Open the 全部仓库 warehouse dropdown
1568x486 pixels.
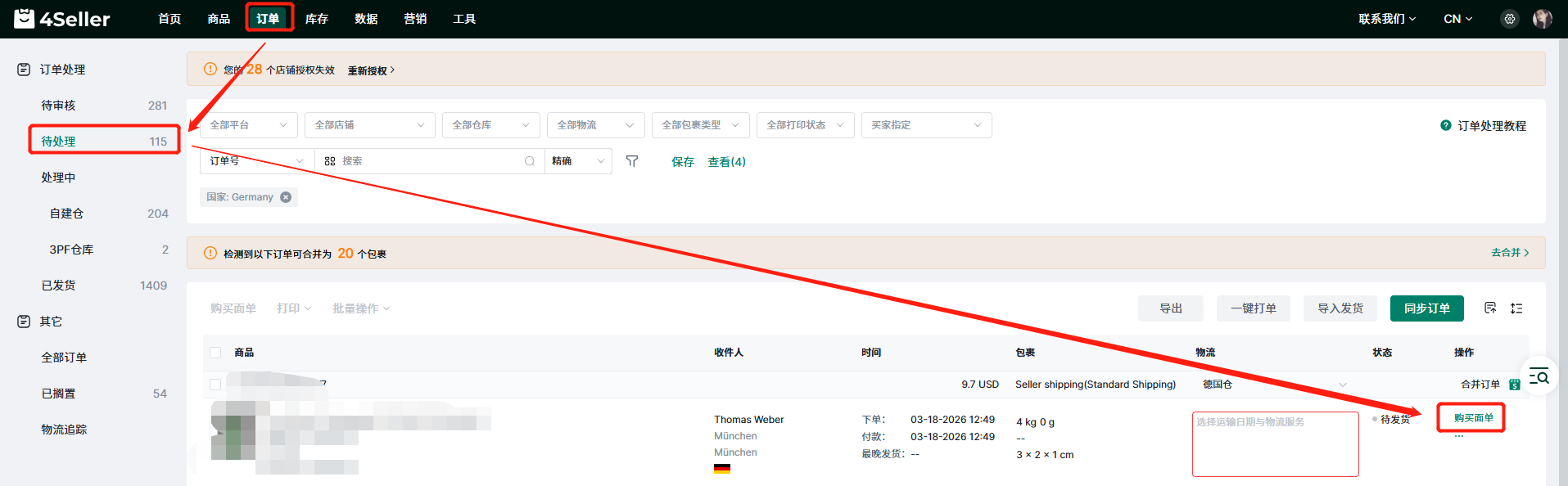point(490,125)
